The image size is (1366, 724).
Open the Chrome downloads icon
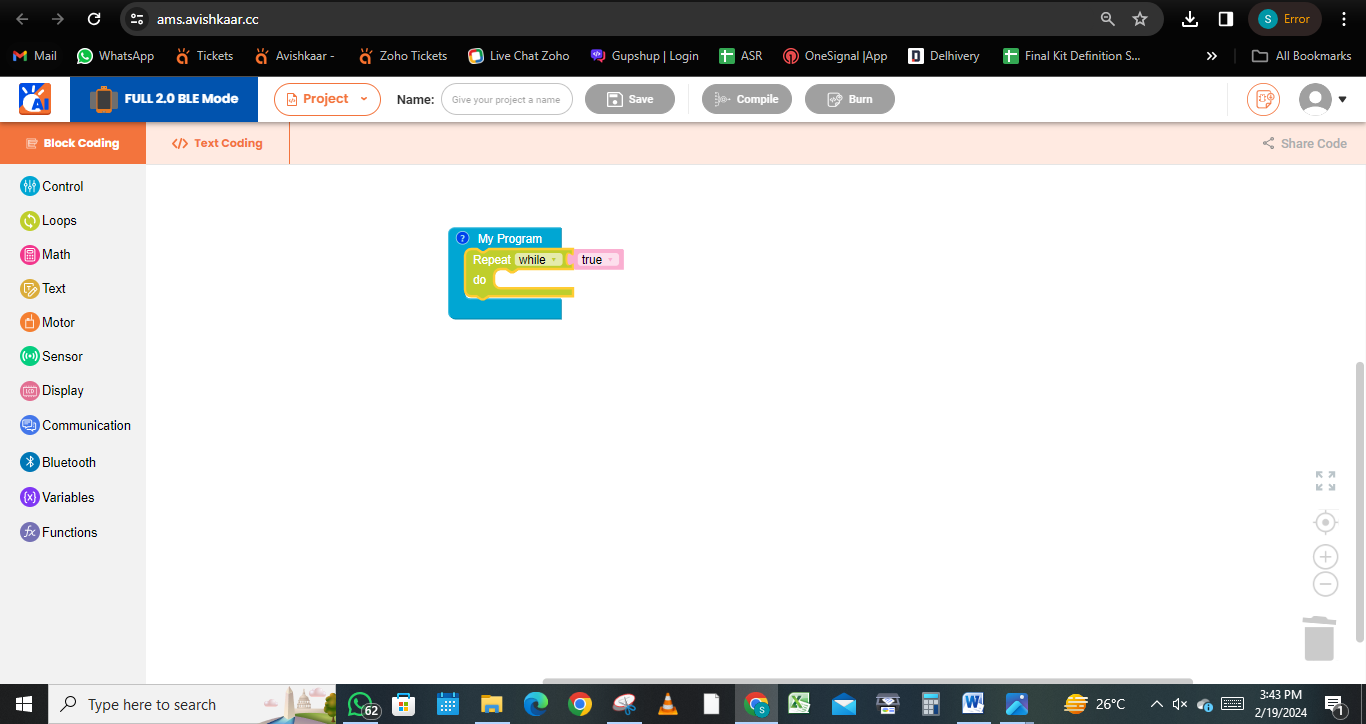tap(1190, 19)
